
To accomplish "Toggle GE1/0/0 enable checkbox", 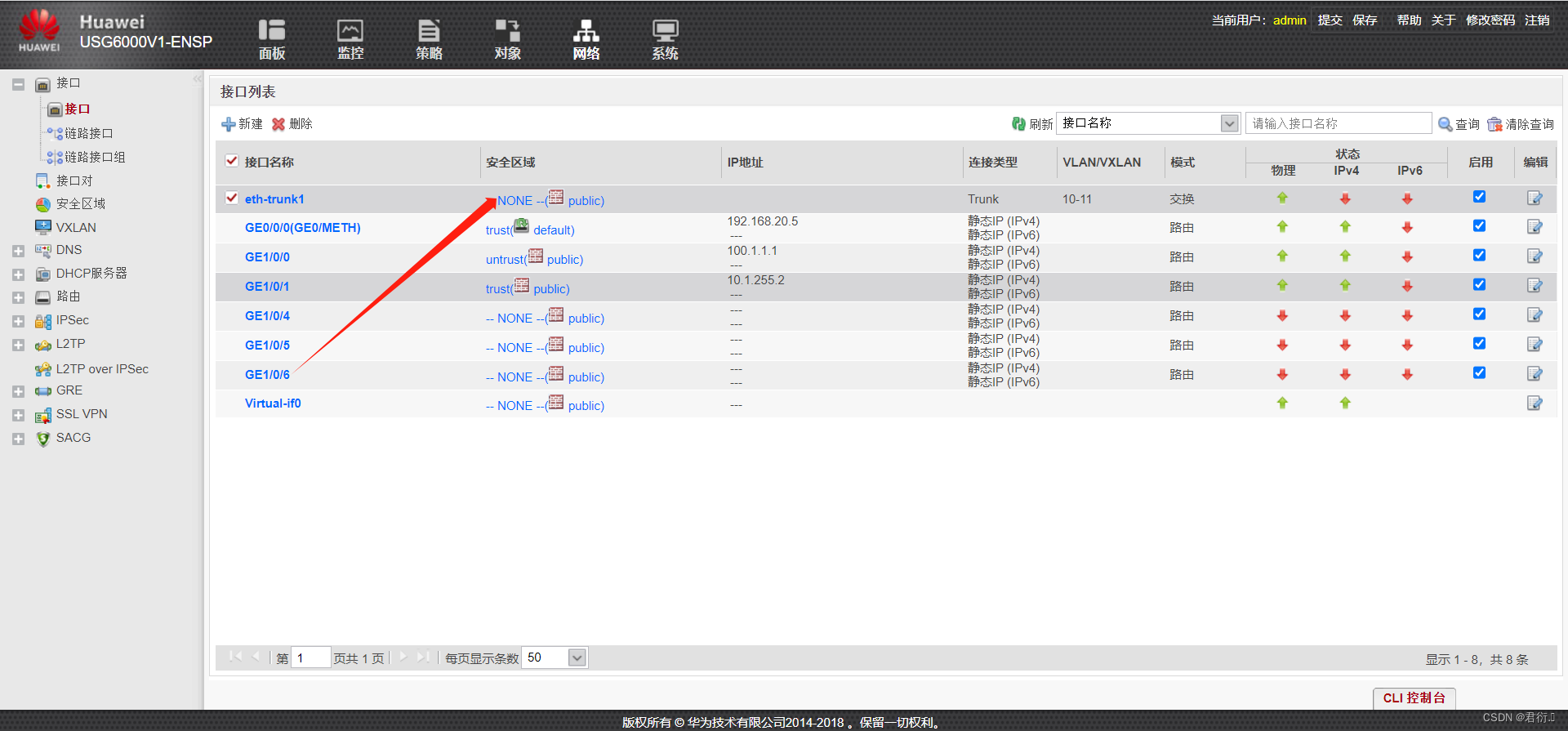I will point(1479,256).
